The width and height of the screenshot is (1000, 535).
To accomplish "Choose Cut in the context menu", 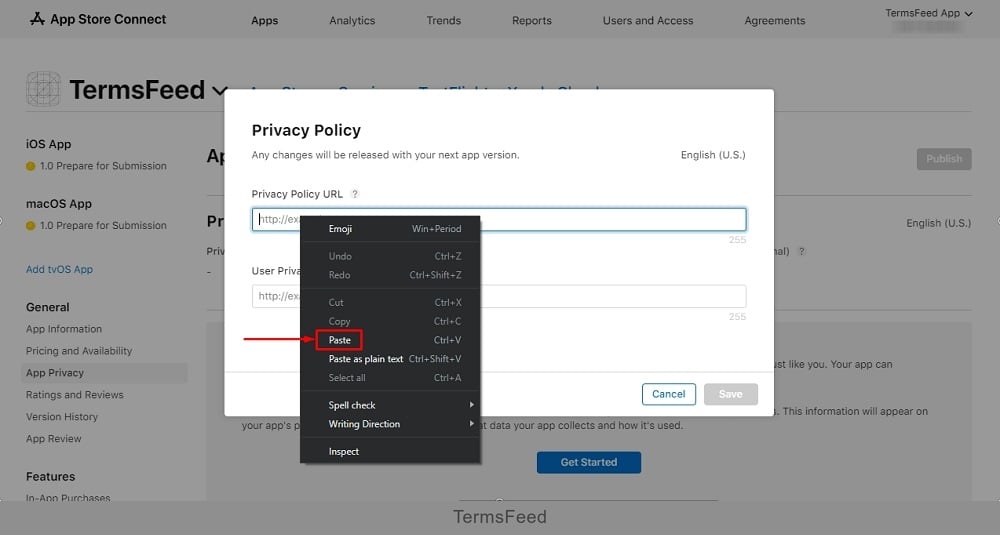I will tap(390, 303).
